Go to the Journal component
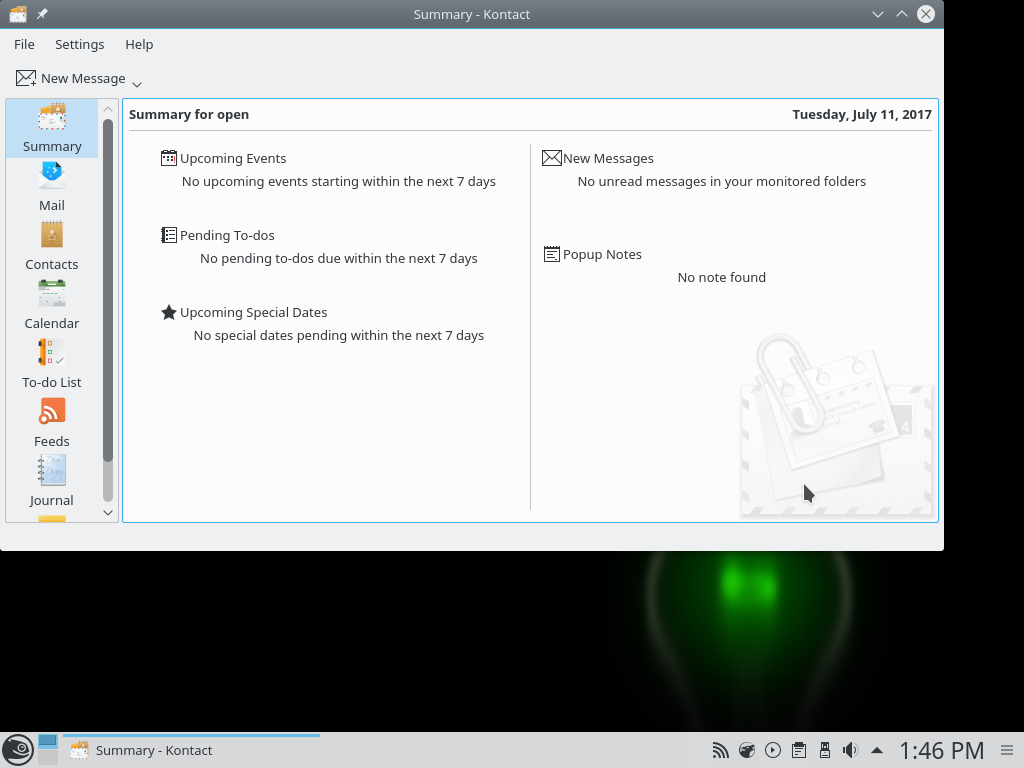 point(52,482)
